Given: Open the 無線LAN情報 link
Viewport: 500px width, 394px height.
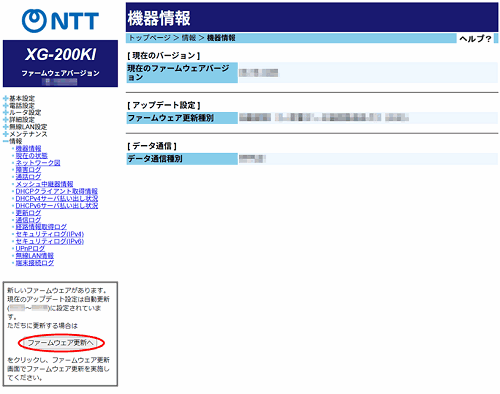Looking at the screenshot, I should click(35, 256).
